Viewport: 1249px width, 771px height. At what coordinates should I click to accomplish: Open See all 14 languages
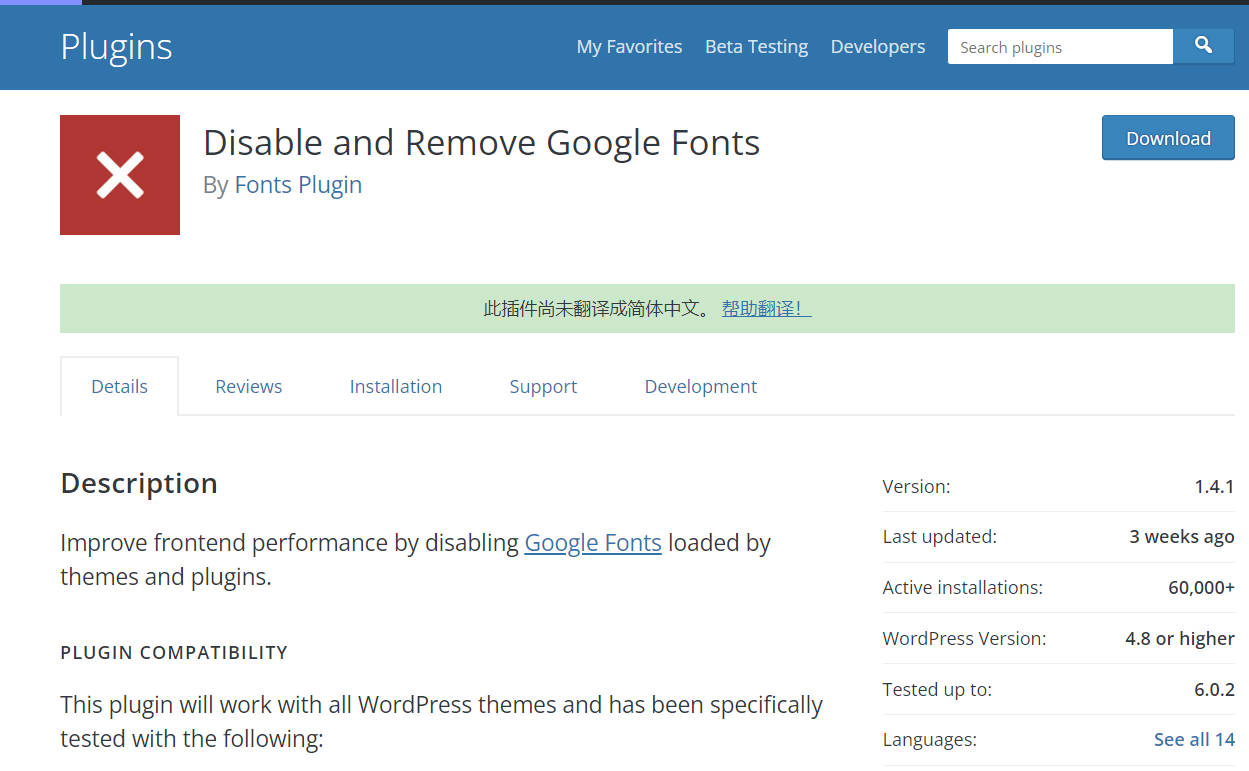[1194, 740]
